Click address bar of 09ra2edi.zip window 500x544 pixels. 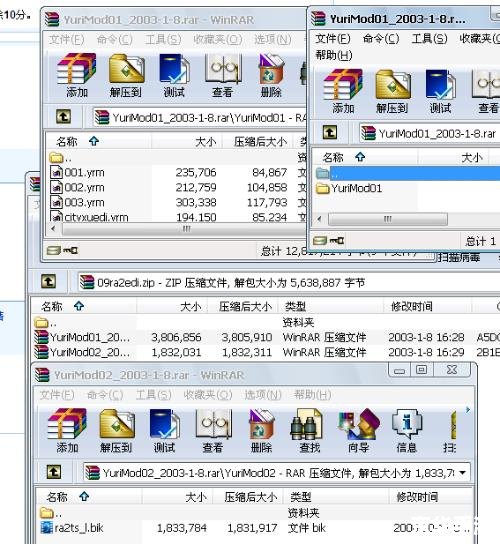coord(288,283)
